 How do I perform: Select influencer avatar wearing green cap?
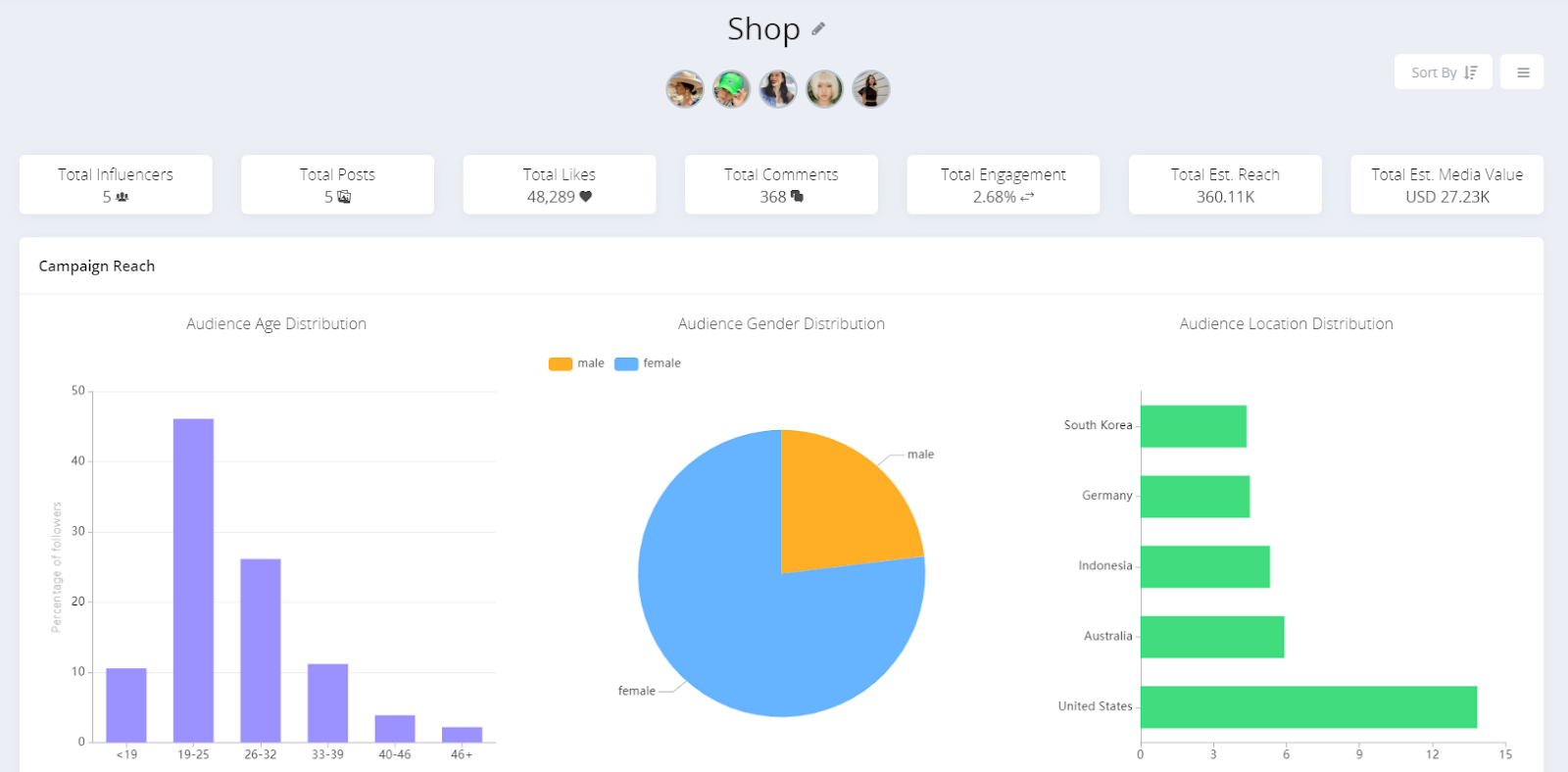click(x=731, y=89)
